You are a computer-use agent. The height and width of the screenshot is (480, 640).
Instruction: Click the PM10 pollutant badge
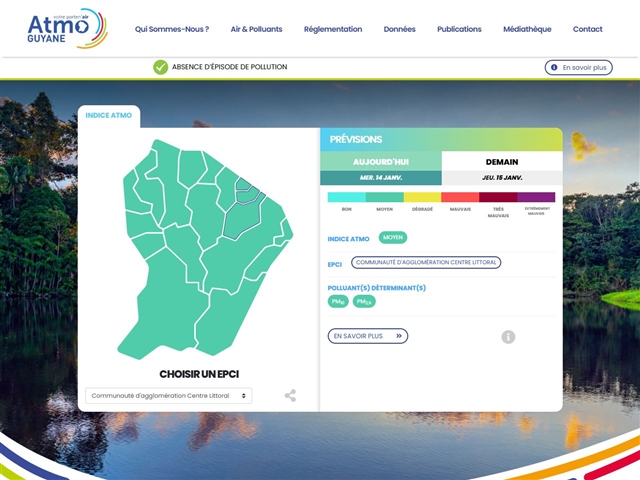coord(338,302)
